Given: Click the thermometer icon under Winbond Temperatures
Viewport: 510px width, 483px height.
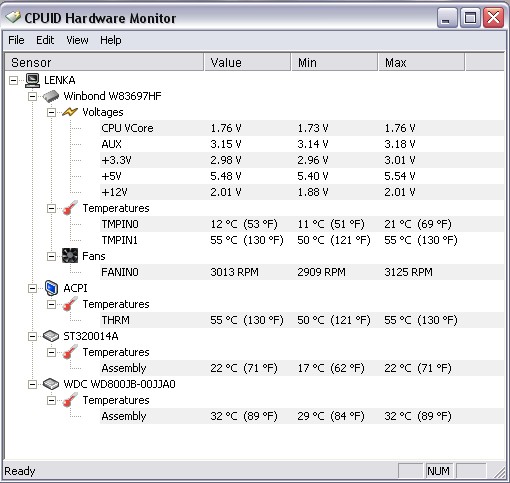Looking at the screenshot, I should [x=70, y=208].
